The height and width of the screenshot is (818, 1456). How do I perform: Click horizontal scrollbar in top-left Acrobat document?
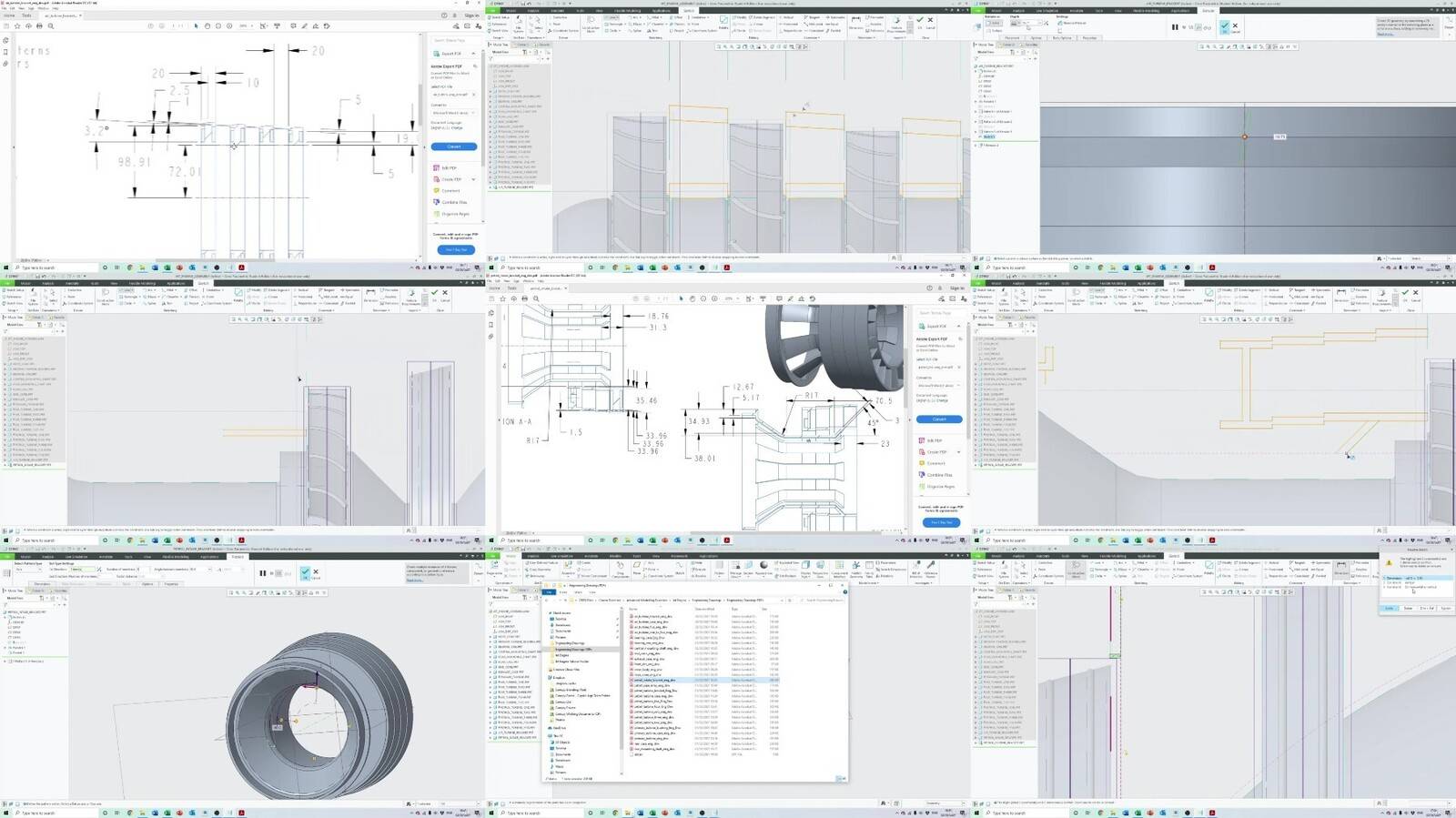click(x=215, y=260)
